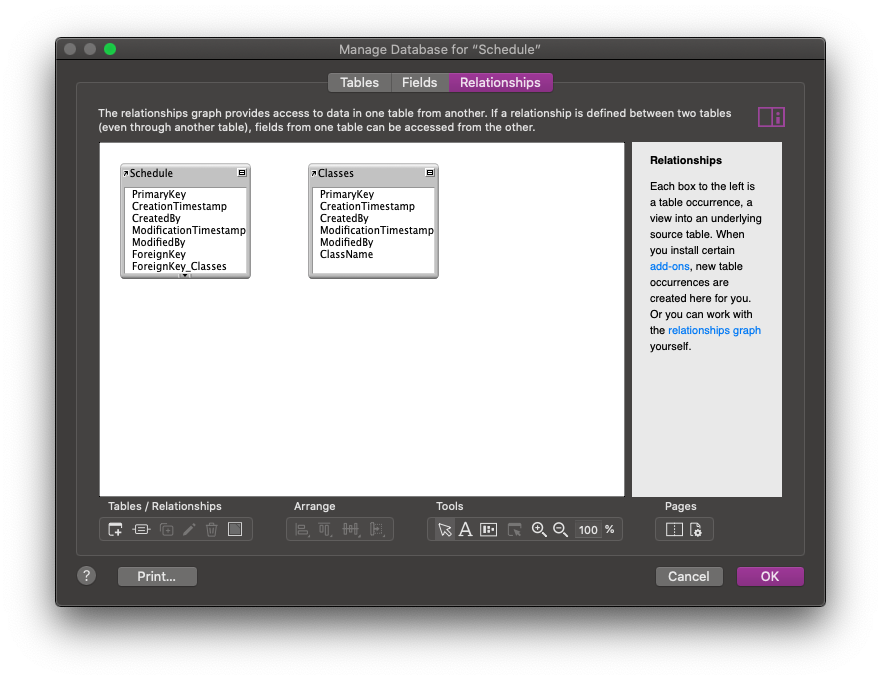Click the Classes table source arrow icon
881x680 pixels.
pyautogui.click(x=314, y=173)
